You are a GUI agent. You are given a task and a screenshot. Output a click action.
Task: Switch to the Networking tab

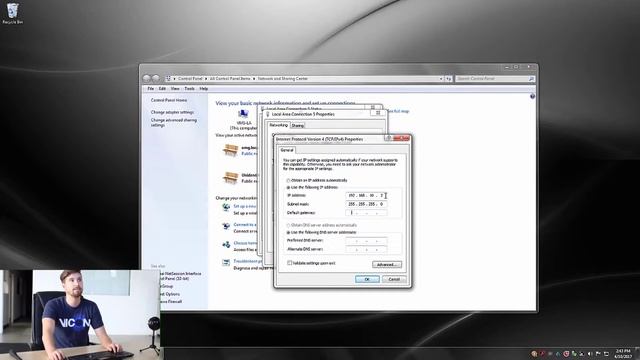pos(279,125)
